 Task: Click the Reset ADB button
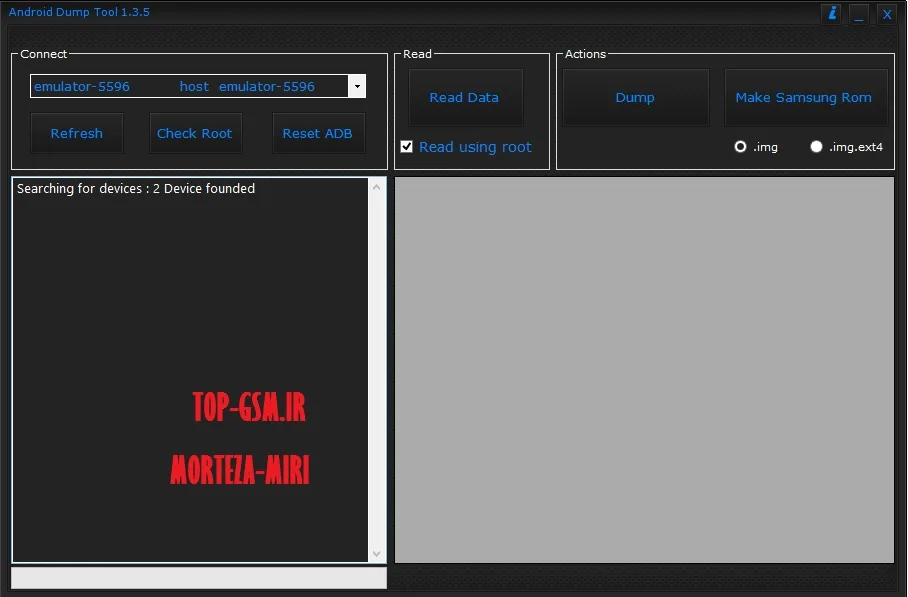pos(317,133)
